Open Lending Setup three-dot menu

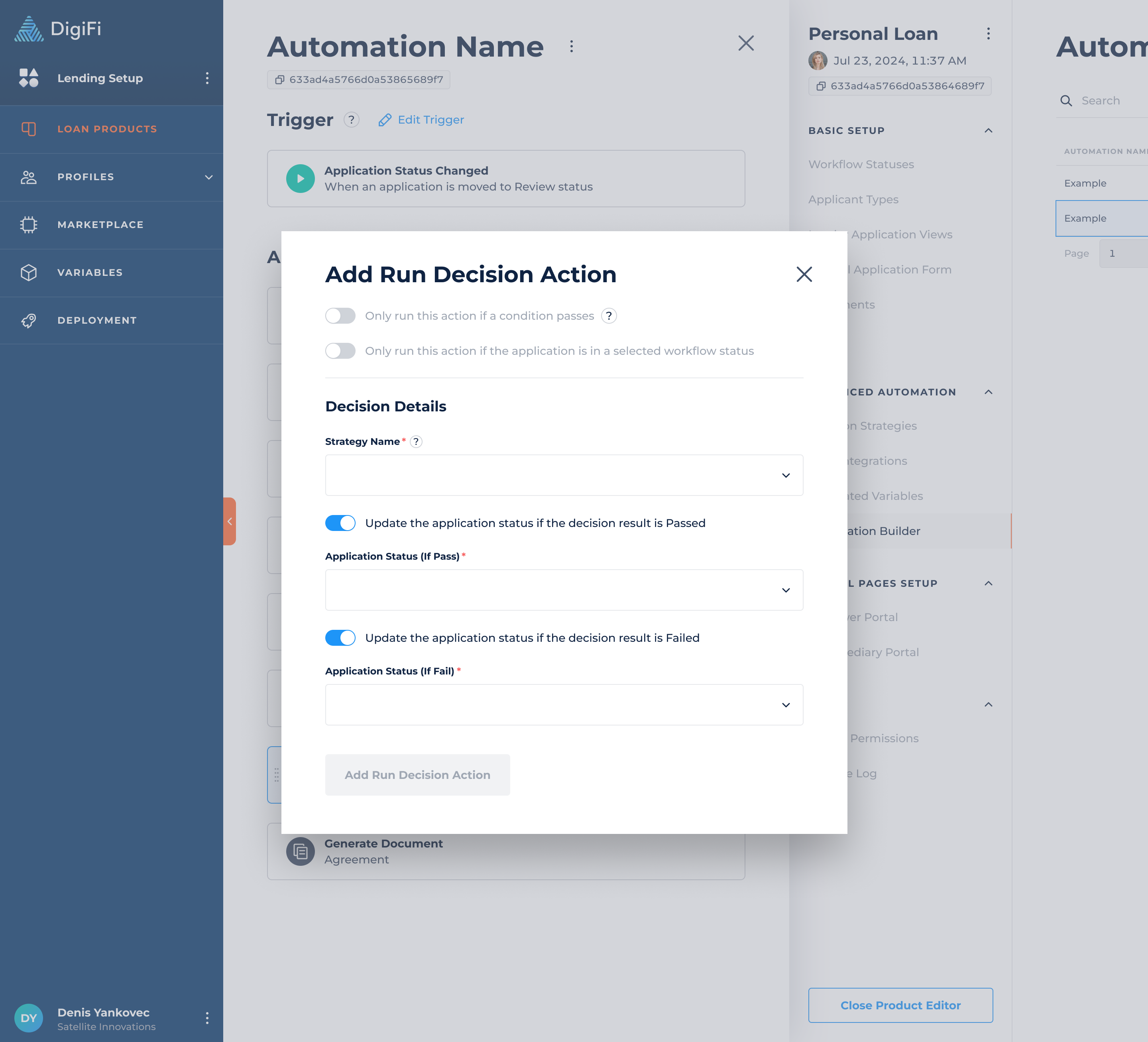tap(207, 78)
